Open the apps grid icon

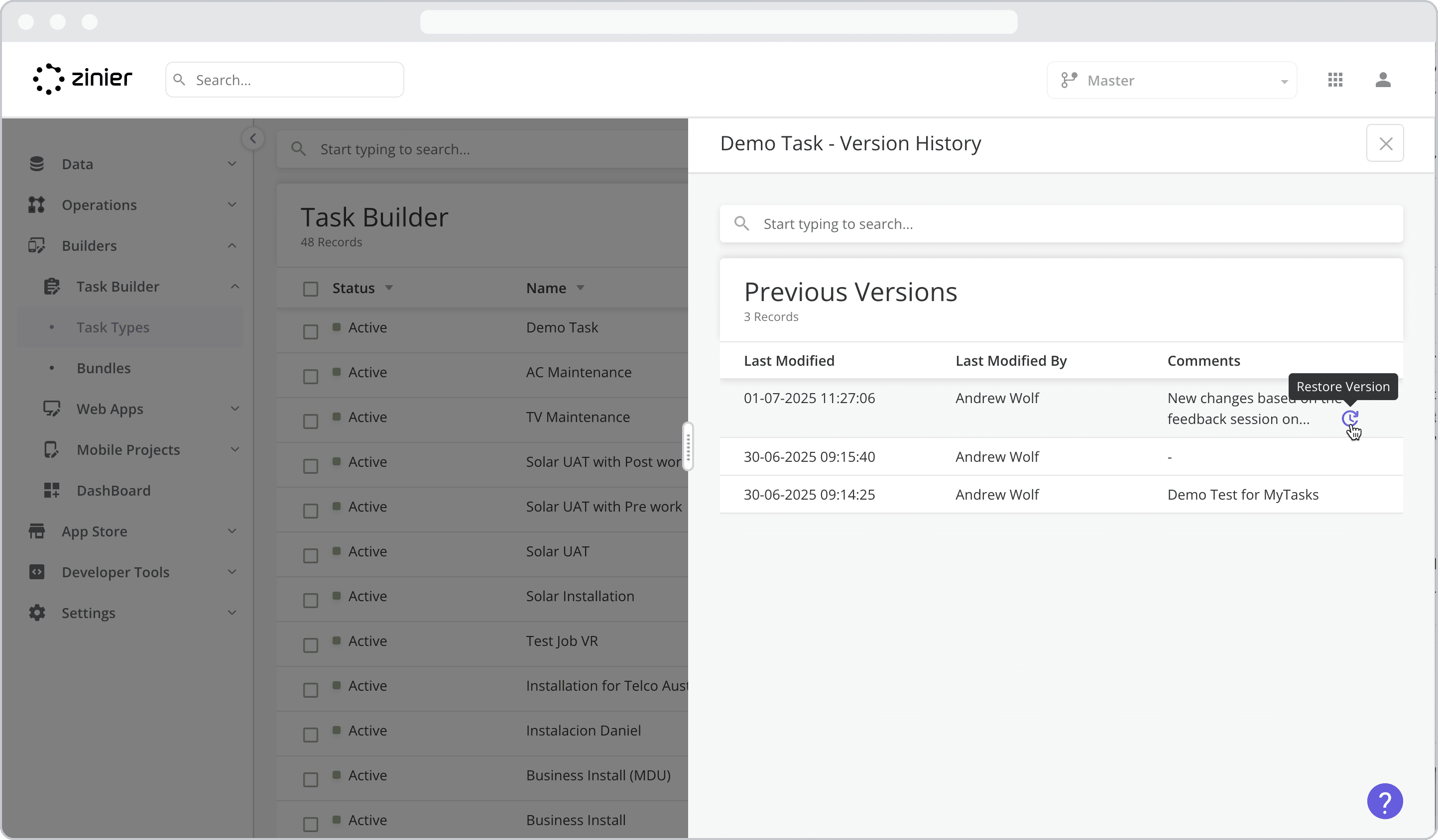coord(1335,80)
